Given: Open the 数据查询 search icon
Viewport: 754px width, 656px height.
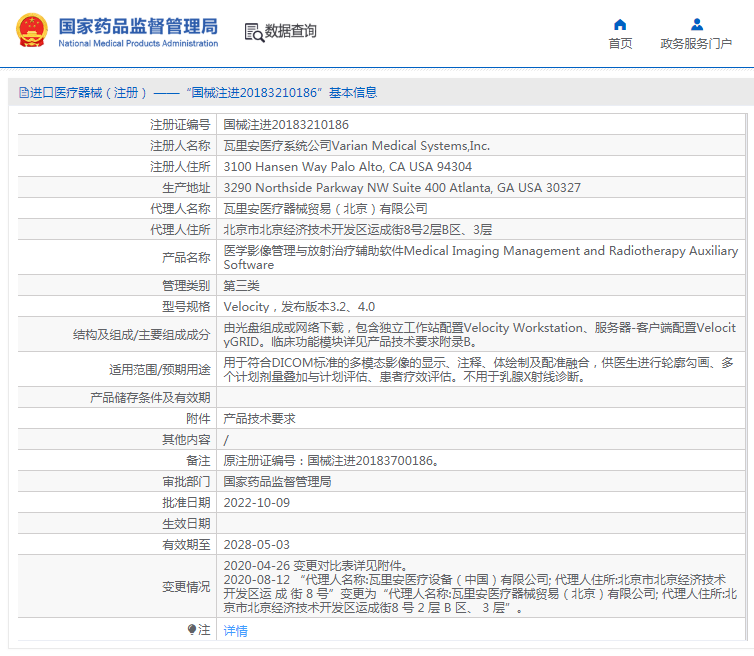Looking at the screenshot, I should pyautogui.click(x=254, y=32).
